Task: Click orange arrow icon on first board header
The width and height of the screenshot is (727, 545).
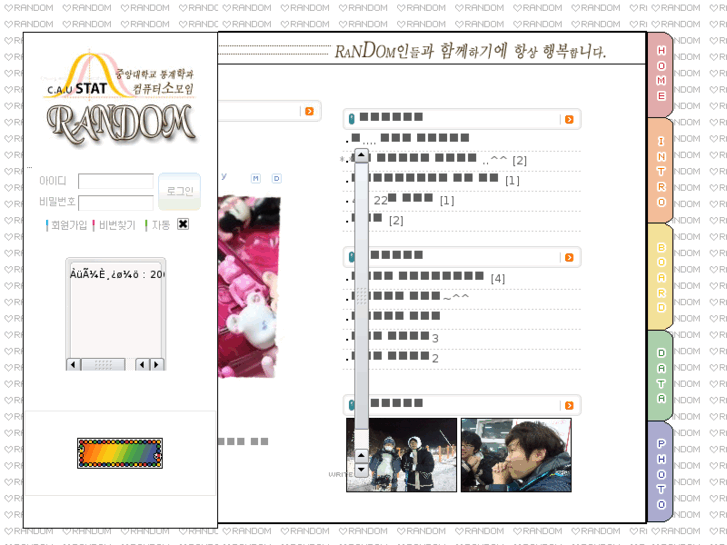Action: [x=569, y=120]
